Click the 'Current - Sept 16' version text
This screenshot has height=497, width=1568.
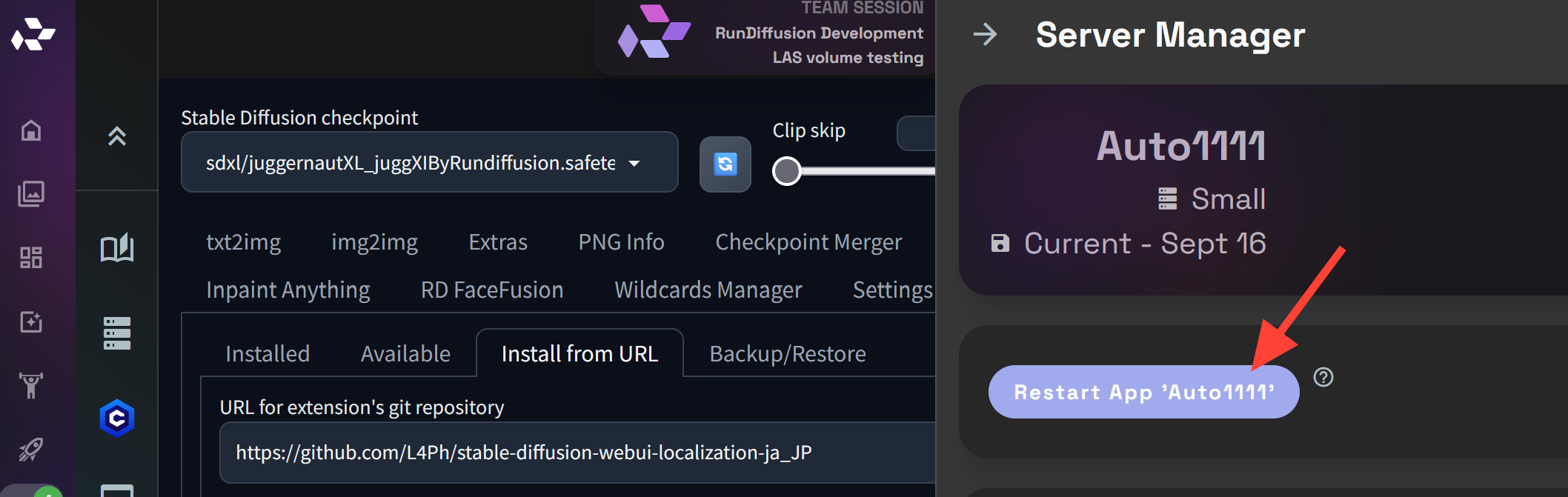pyautogui.click(x=1145, y=243)
